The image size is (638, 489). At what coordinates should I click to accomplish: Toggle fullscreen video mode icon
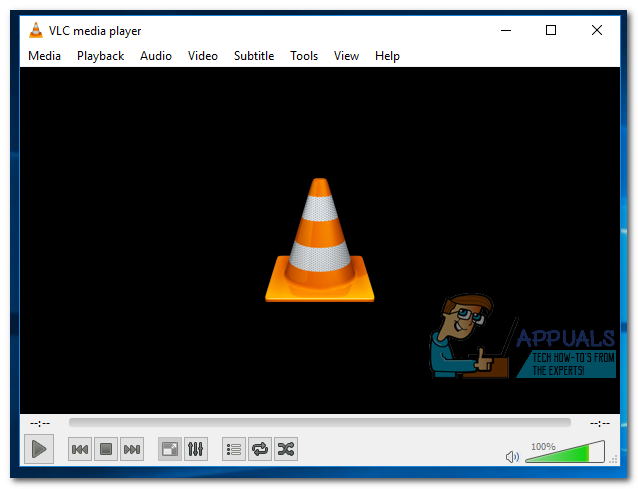pyautogui.click(x=170, y=449)
